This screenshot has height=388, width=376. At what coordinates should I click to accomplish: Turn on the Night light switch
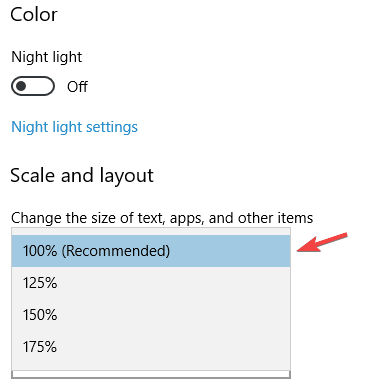(33, 86)
